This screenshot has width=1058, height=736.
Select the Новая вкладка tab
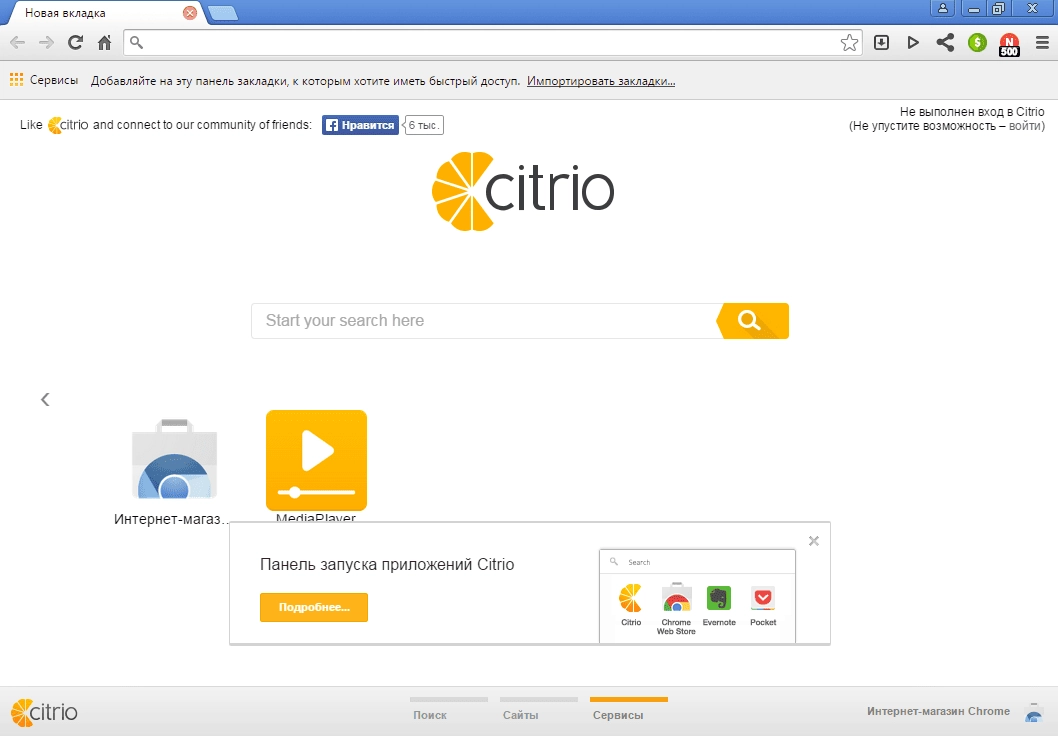click(x=101, y=13)
